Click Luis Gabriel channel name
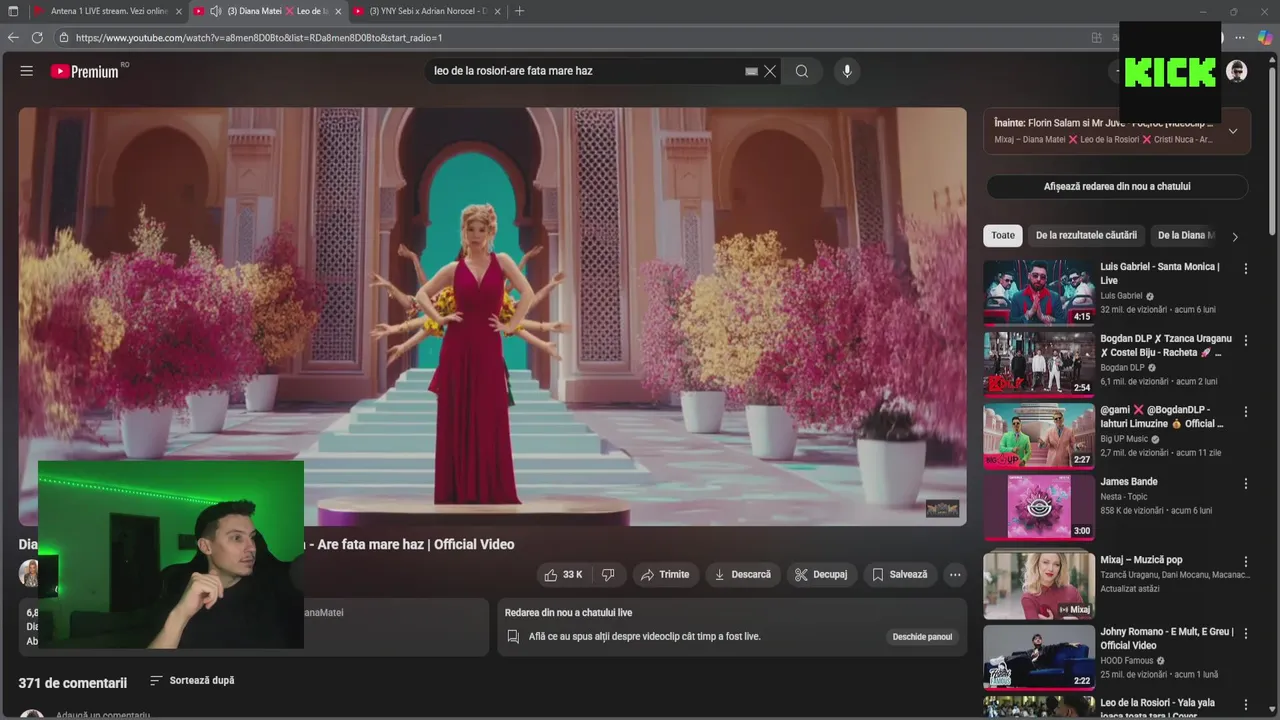Image resolution: width=1280 pixels, height=720 pixels. coord(1121,296)
